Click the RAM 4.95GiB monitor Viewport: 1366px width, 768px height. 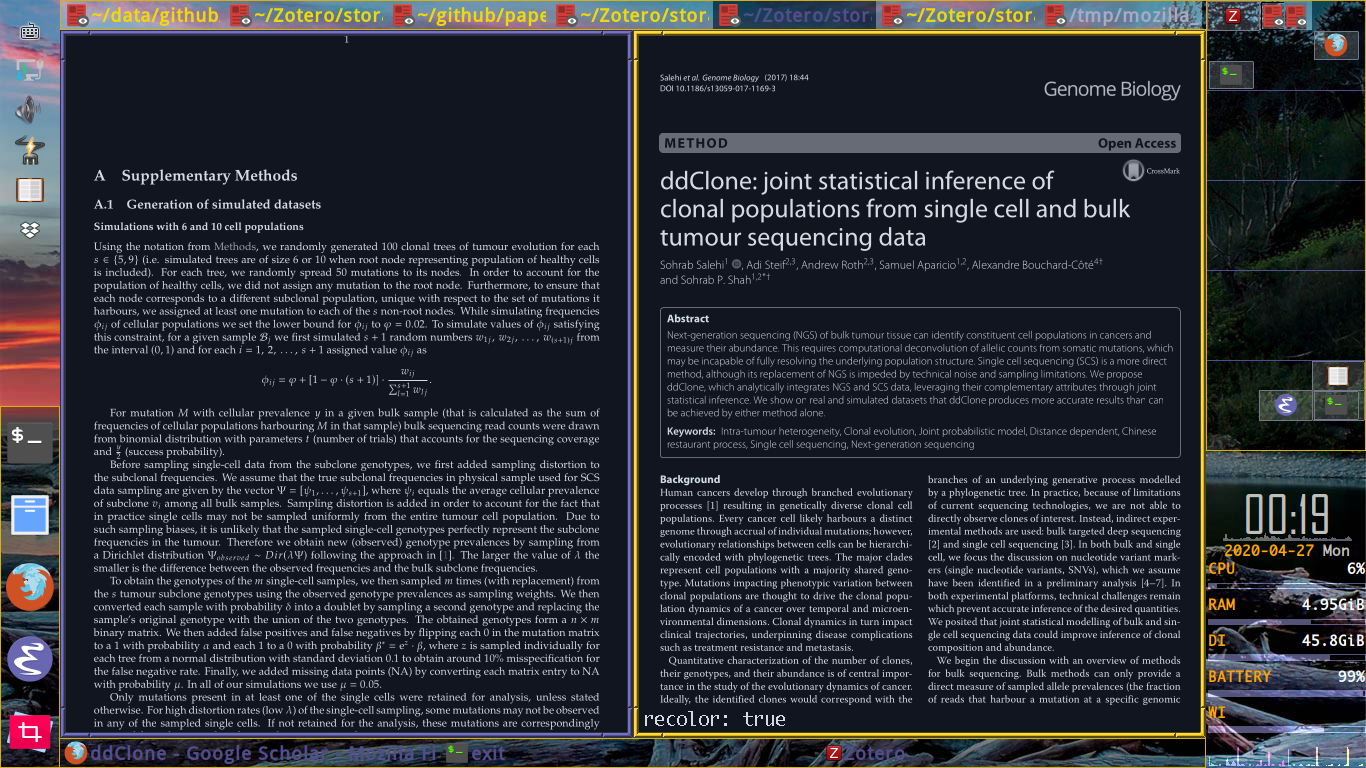coord(1286,604)
